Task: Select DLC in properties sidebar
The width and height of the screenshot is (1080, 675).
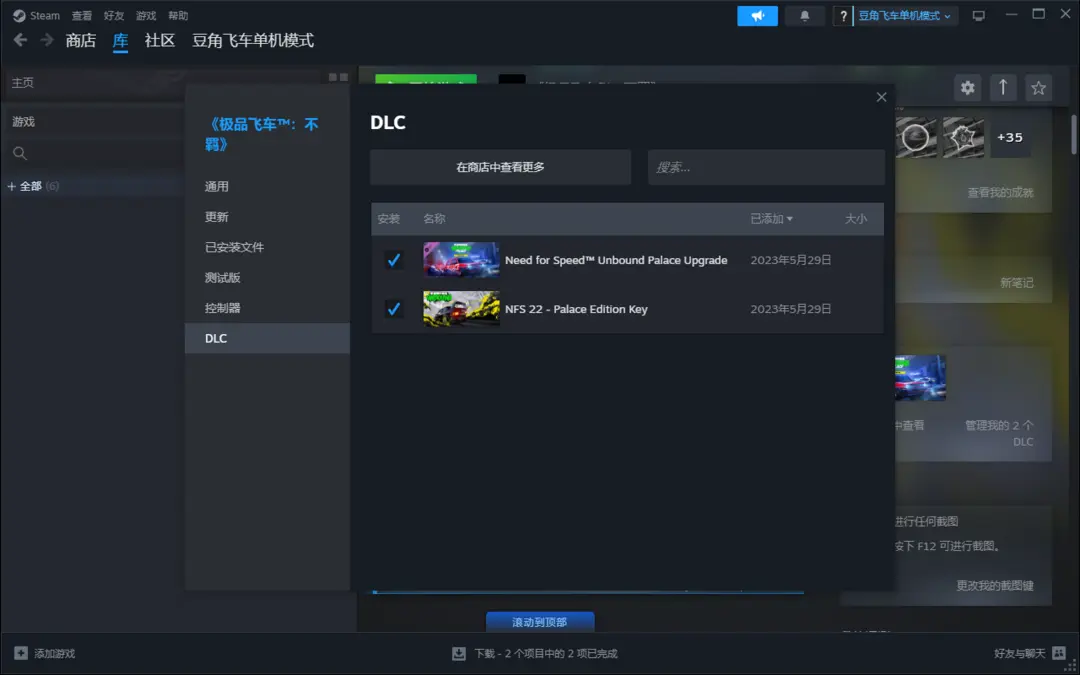Action: (267, 338)
